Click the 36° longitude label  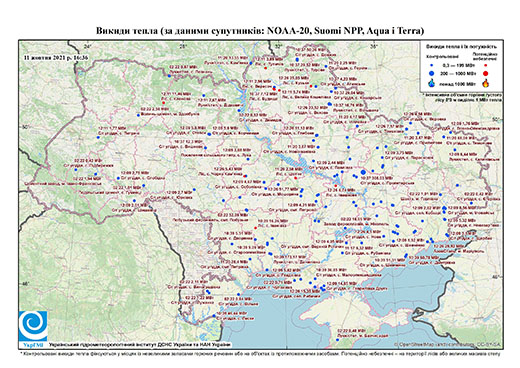tap(374, 46)
